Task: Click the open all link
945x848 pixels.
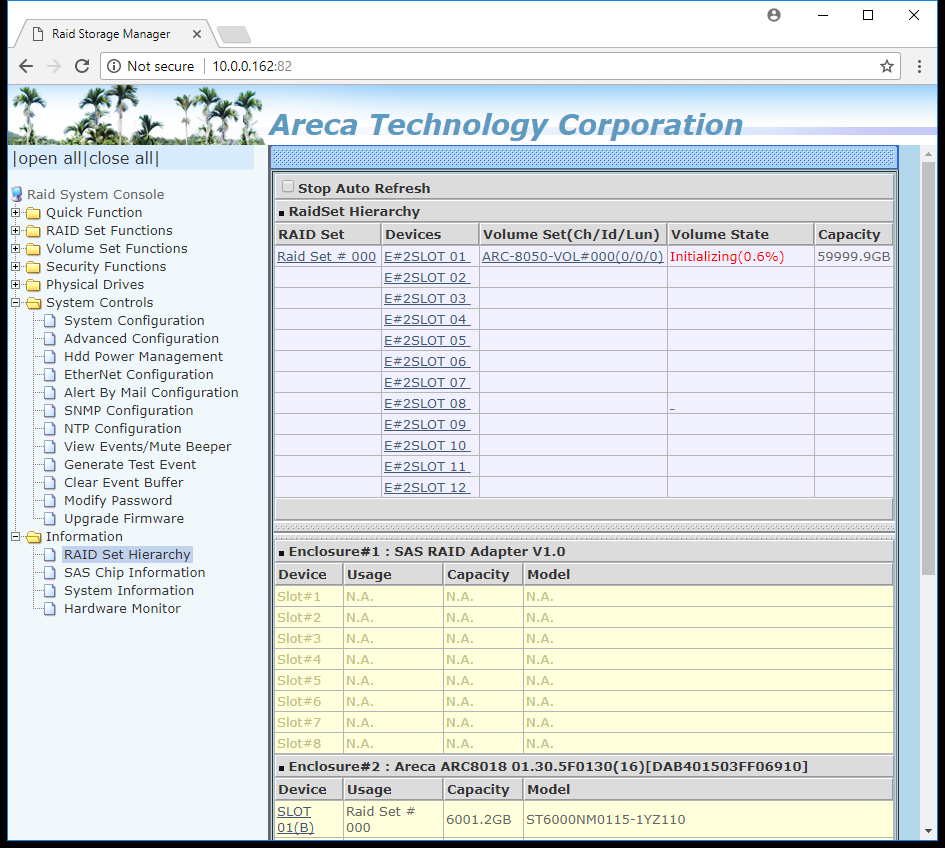Action: (x=51, y=159)
